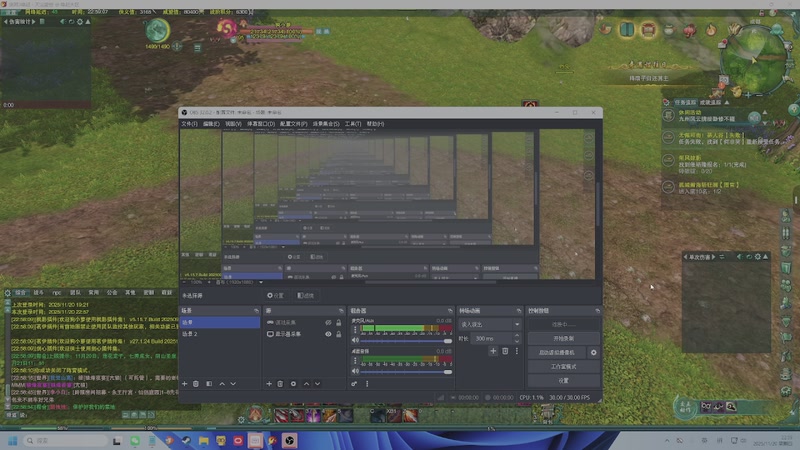This screenshot has width=800, height=450.
Task: Click the Windows taskbar search box
Action: pos(66,441)
